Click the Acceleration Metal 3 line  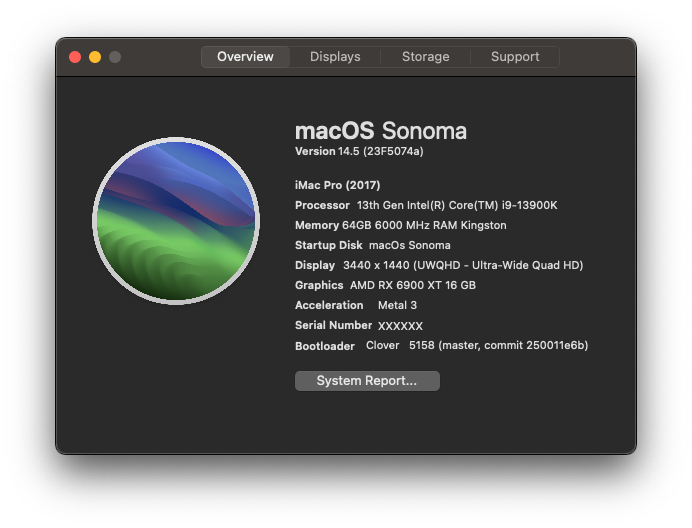pyautogui.click(x=356, y=305)
